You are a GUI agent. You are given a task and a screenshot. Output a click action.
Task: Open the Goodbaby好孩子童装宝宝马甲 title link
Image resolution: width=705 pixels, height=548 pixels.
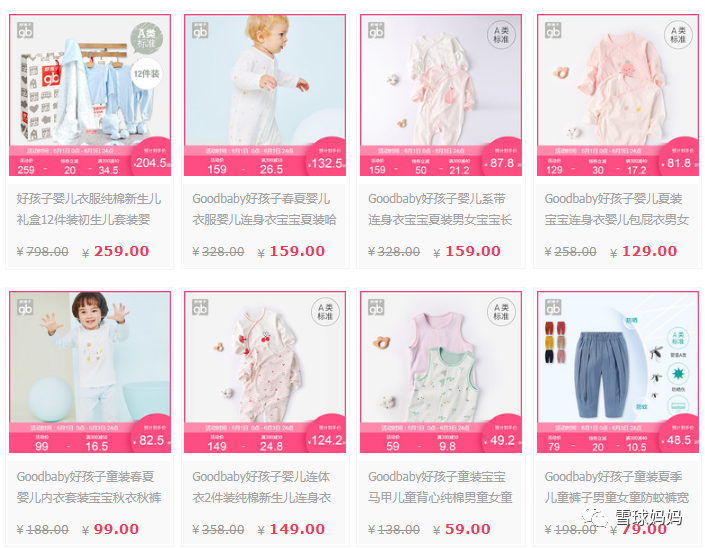point(440,487)
